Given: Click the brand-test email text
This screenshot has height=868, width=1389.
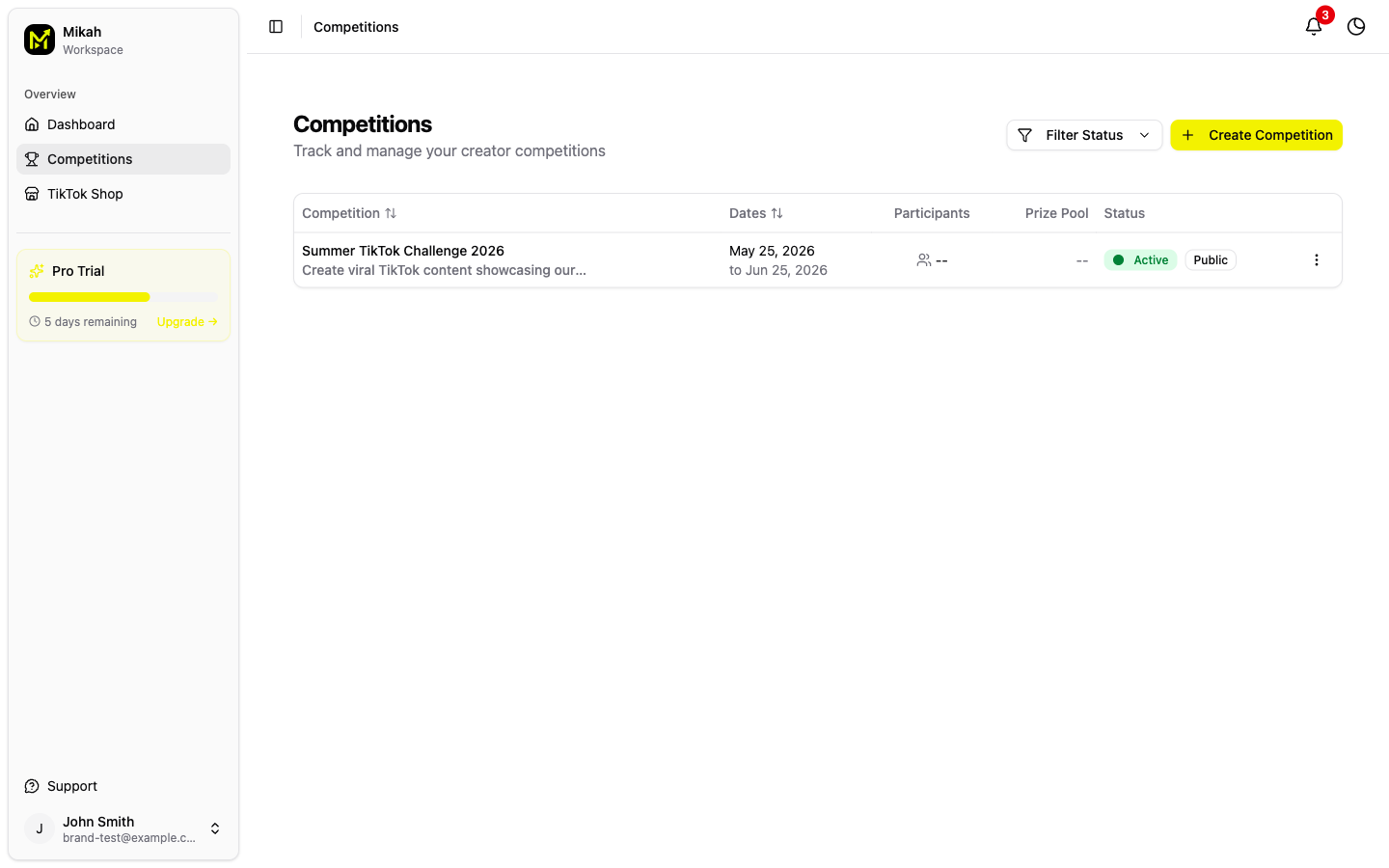Looking at the screenshot, I should [x=129, y=838].
